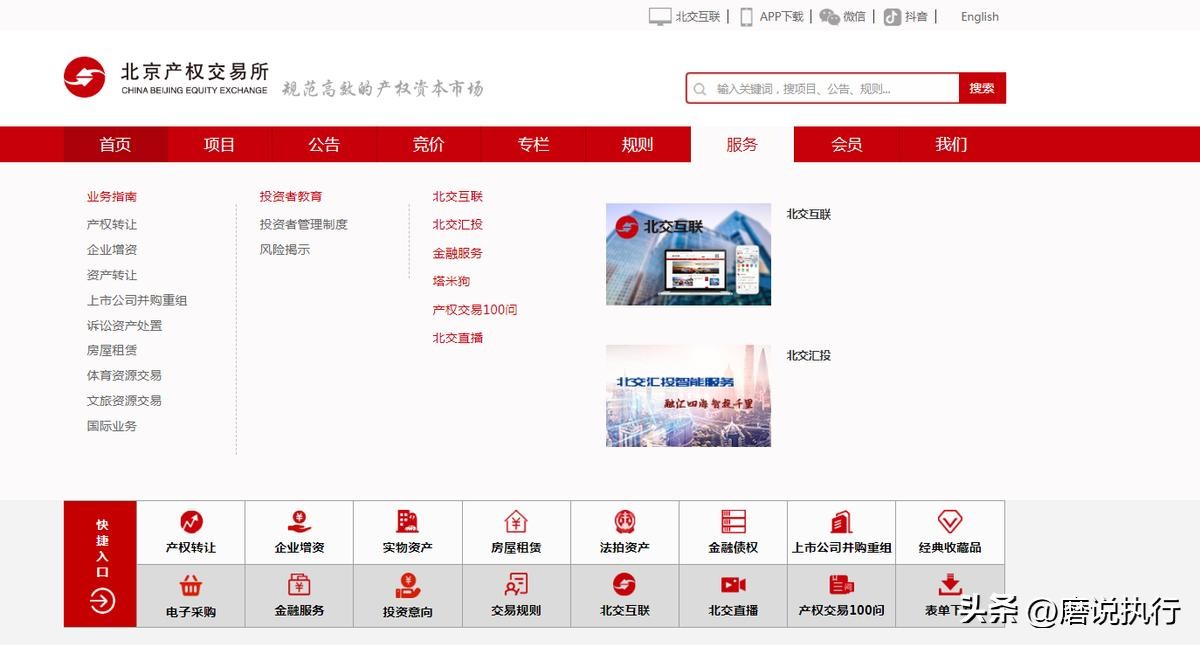
Task: Go to the 竞价 navigation menu
Action: 428,145
